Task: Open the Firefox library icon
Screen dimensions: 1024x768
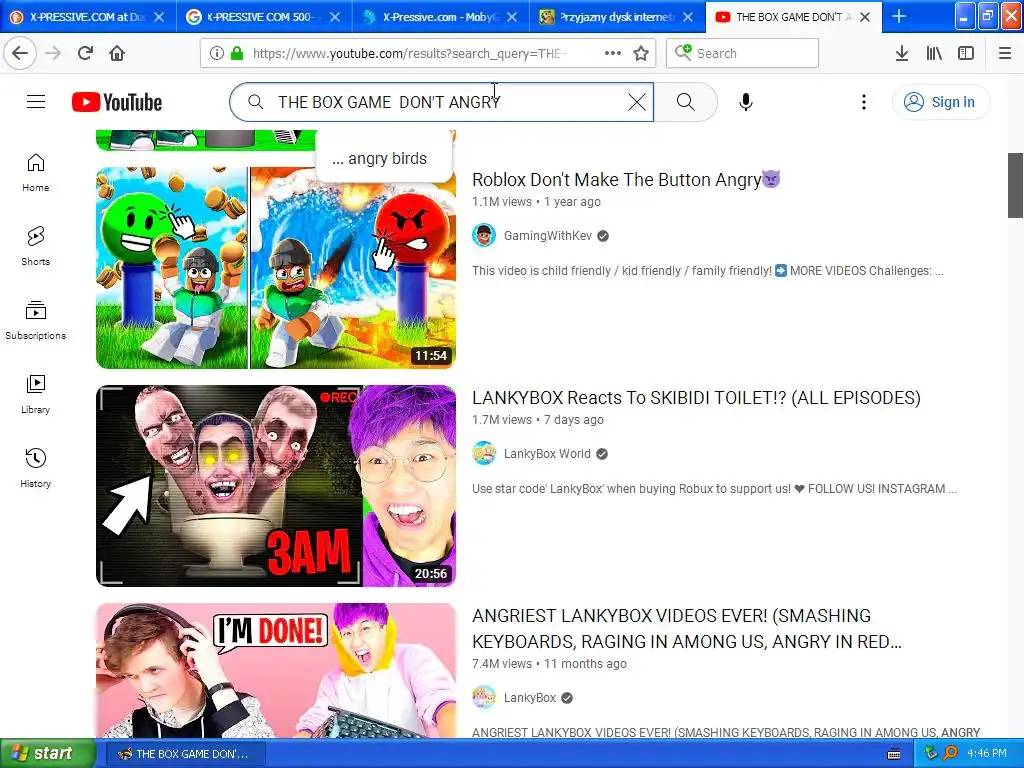Action: tap(934, 53)
